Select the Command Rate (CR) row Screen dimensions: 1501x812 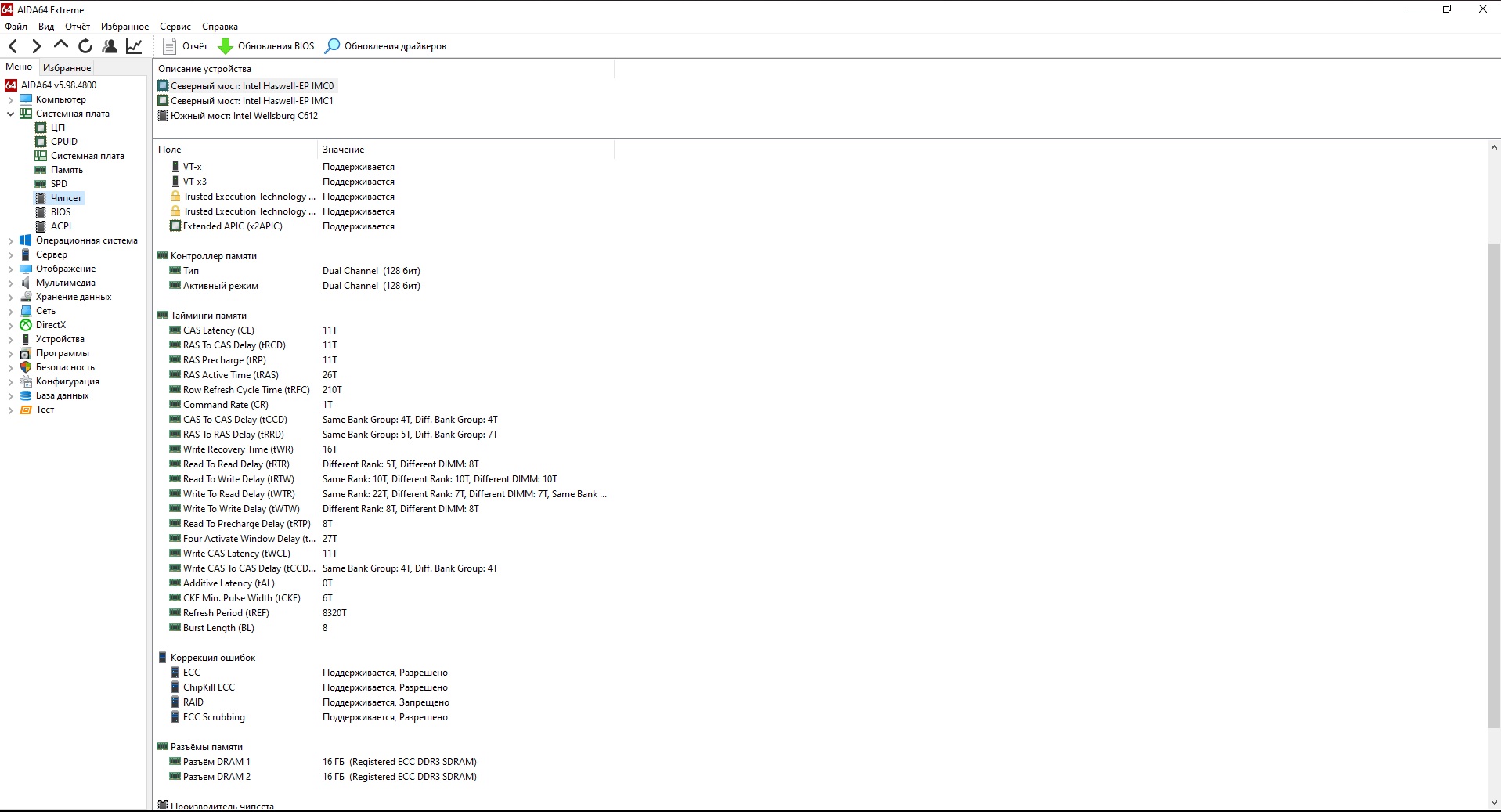pyautogui.click(x=384, y=405)
